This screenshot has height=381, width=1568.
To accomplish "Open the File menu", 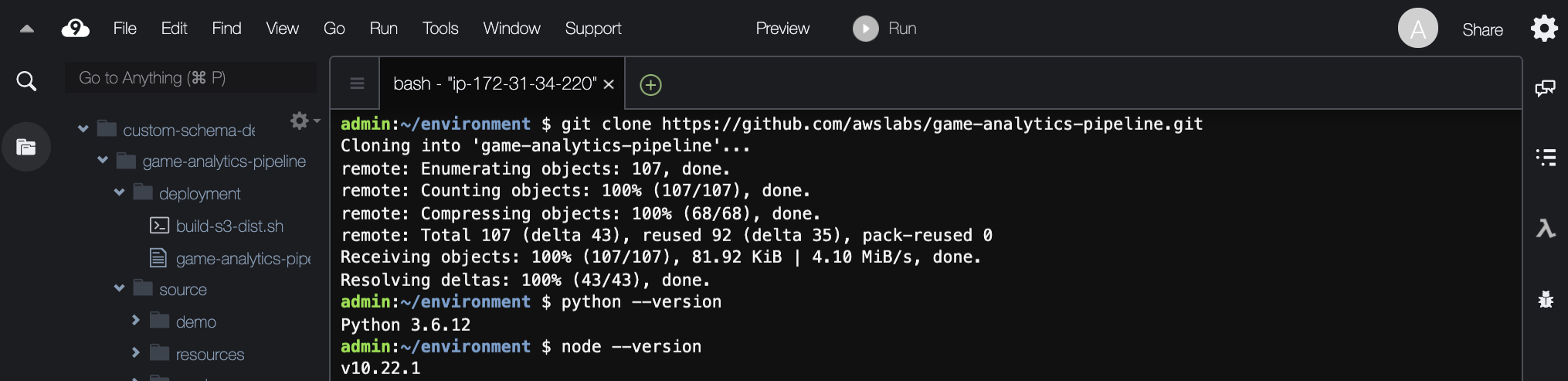I will point(124,29).
